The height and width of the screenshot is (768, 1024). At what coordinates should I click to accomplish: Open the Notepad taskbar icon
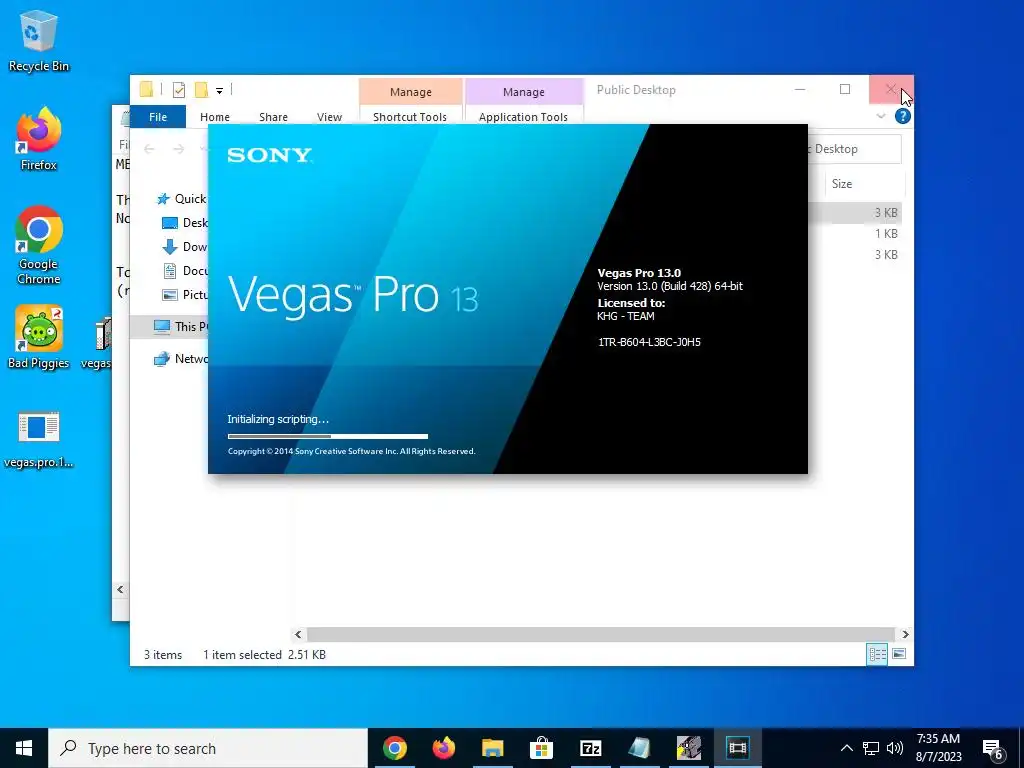639,748
